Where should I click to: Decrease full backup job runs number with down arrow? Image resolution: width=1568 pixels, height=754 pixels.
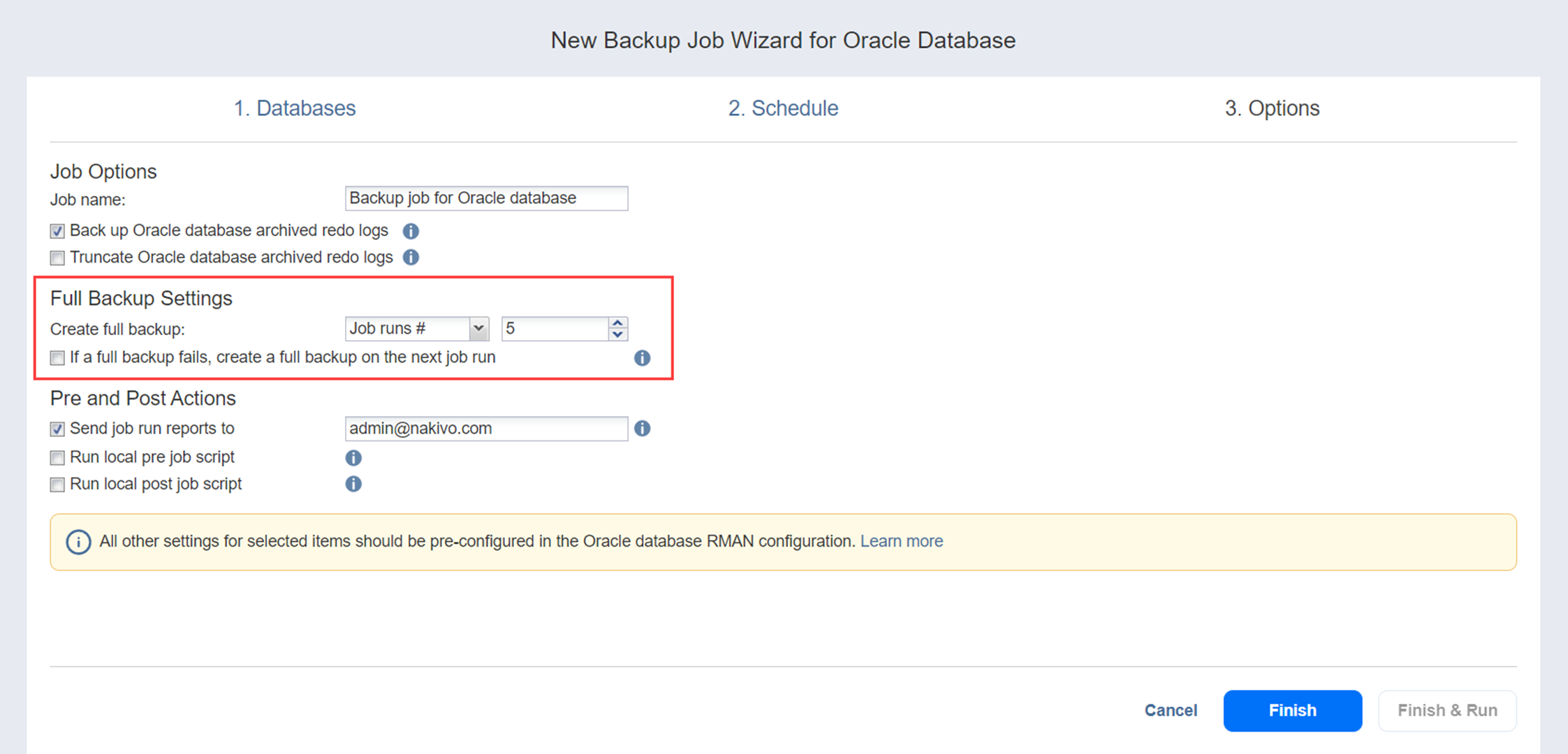pyautogui.click(x=617, y=334)
